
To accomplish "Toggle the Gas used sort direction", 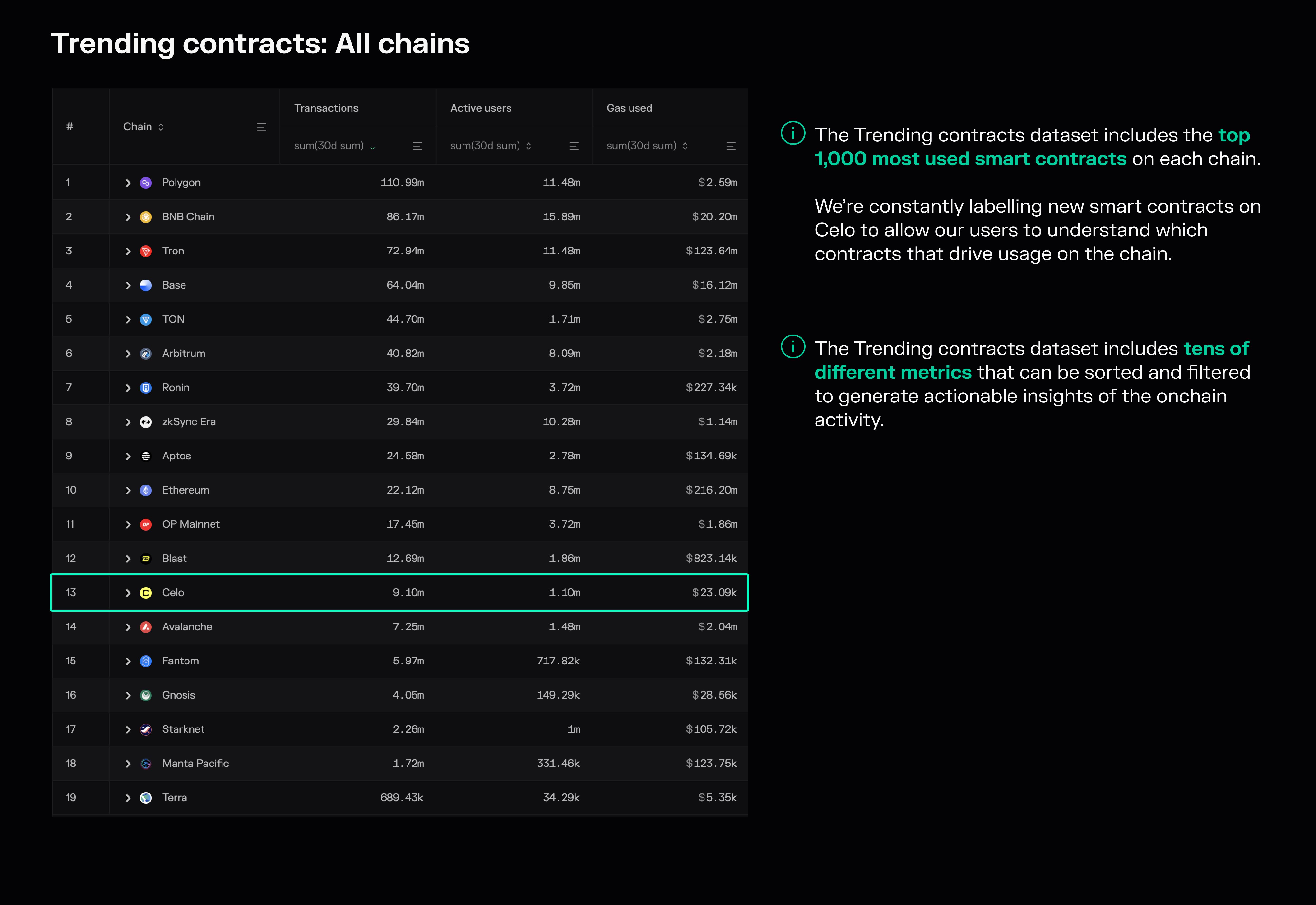I will pos(686,146).
